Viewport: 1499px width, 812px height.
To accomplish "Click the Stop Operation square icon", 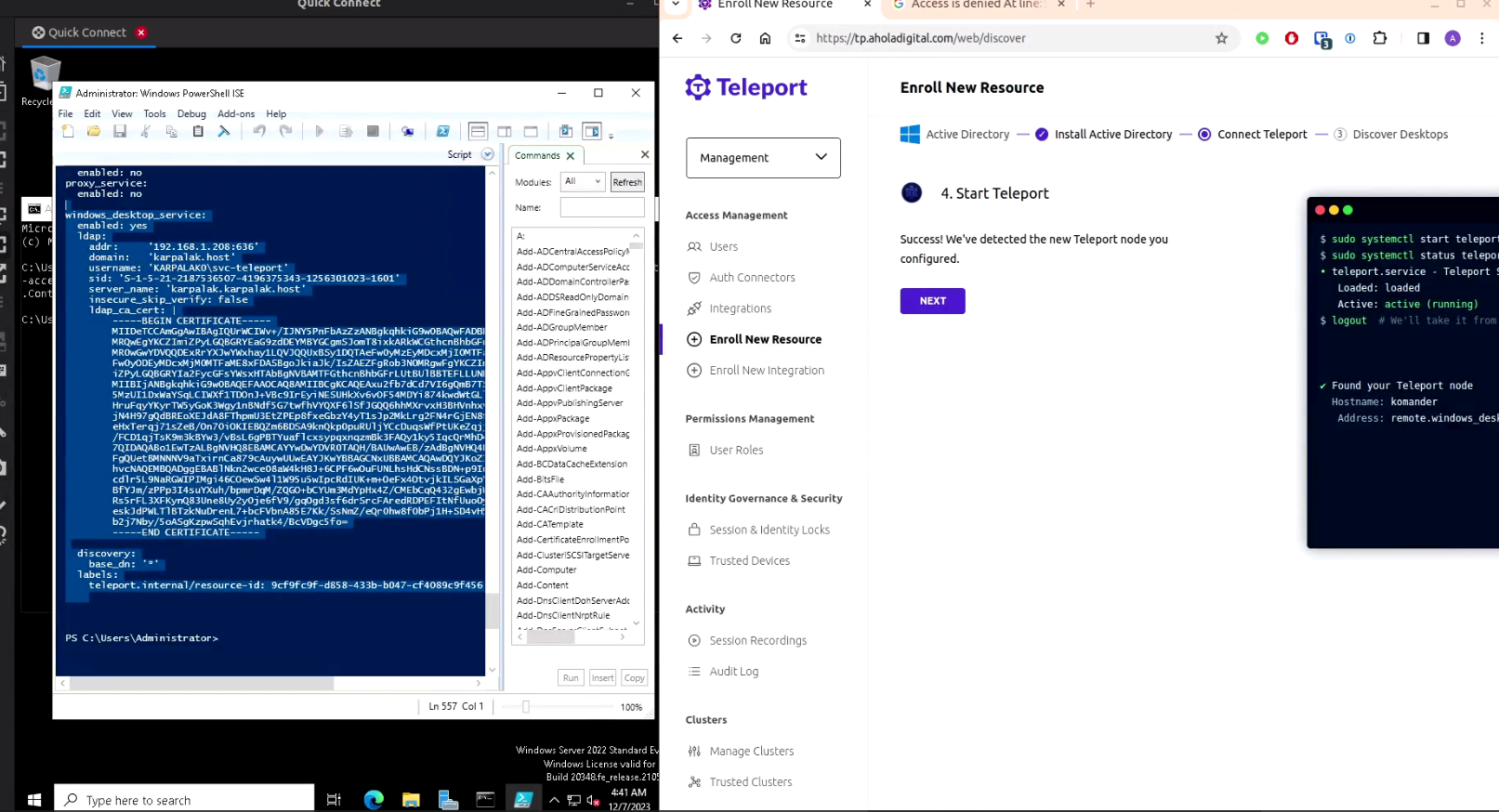I will pos(373,132).
